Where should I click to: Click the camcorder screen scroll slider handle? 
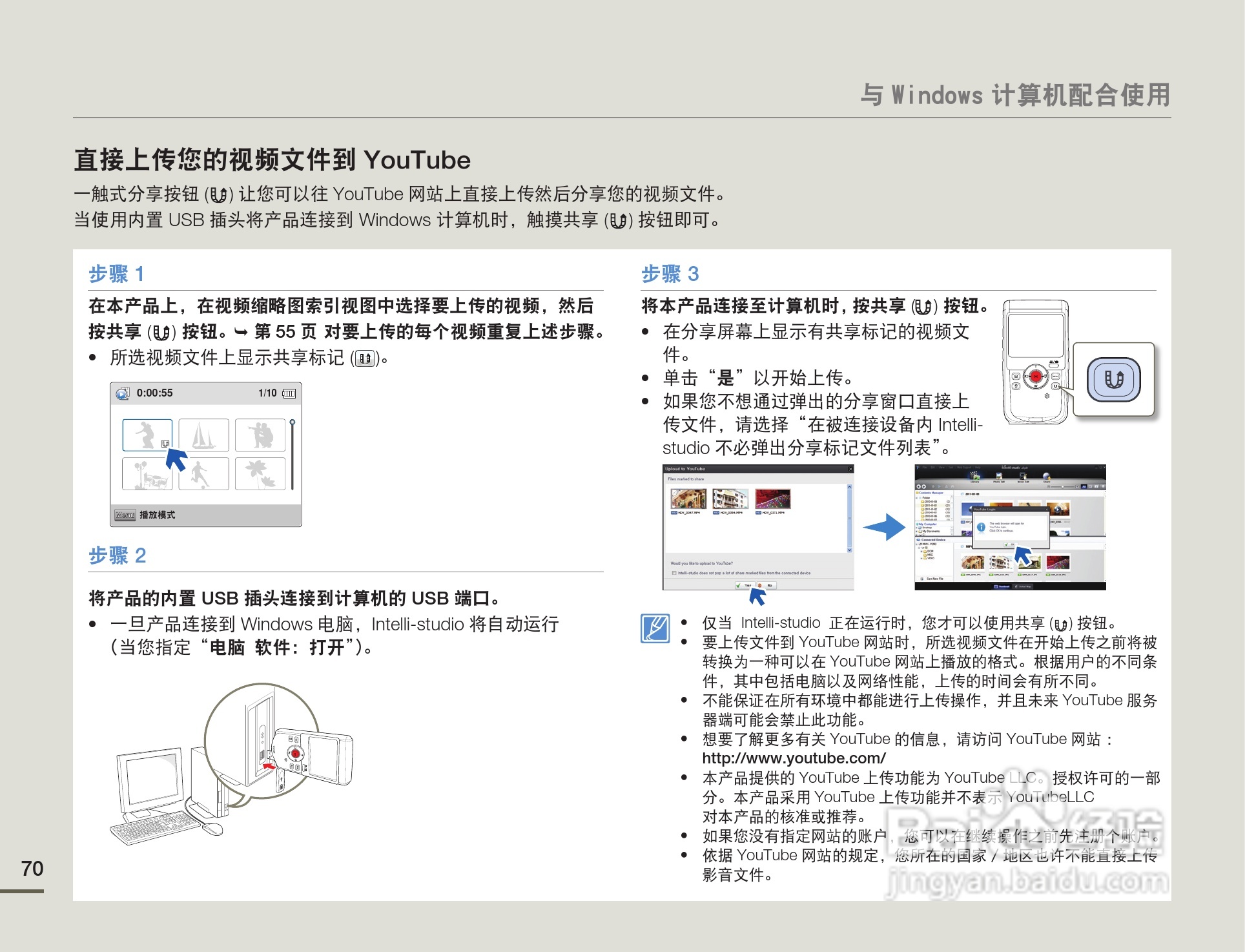(x=293, y=422)
